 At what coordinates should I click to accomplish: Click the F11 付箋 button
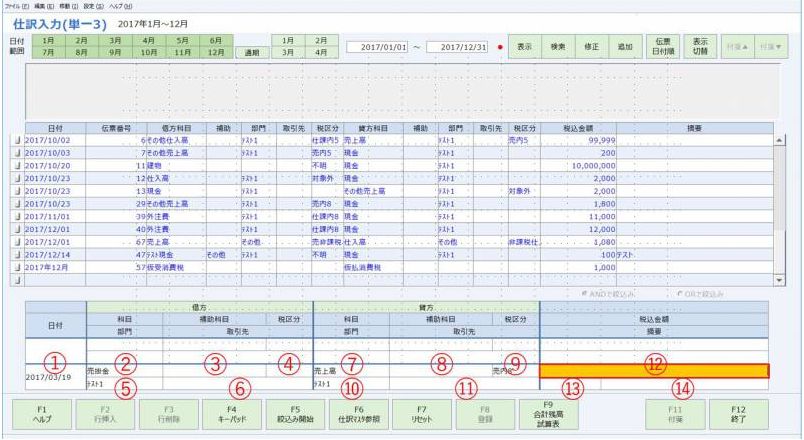[675, 414]
